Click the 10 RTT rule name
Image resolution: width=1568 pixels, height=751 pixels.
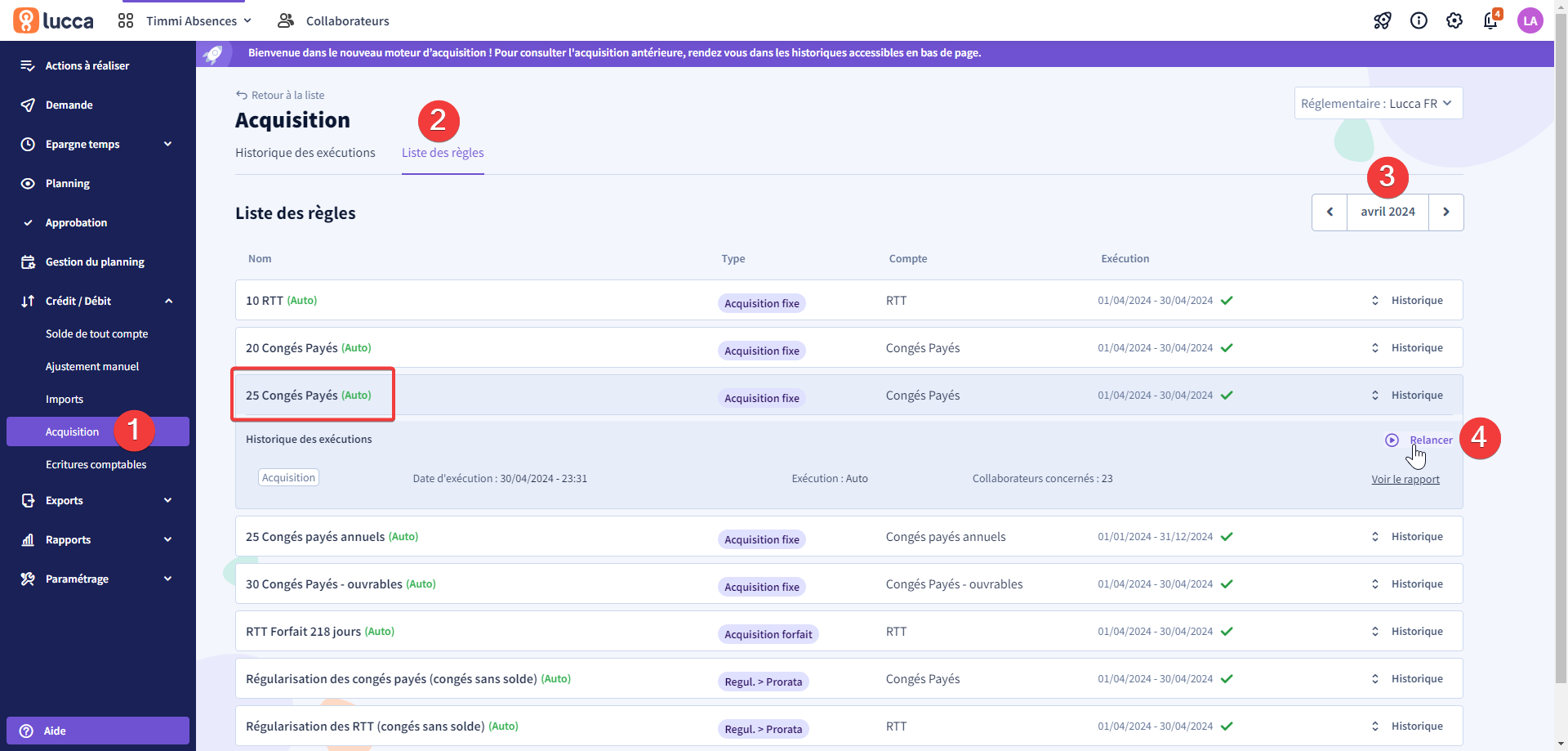click(x=265, y=301)
